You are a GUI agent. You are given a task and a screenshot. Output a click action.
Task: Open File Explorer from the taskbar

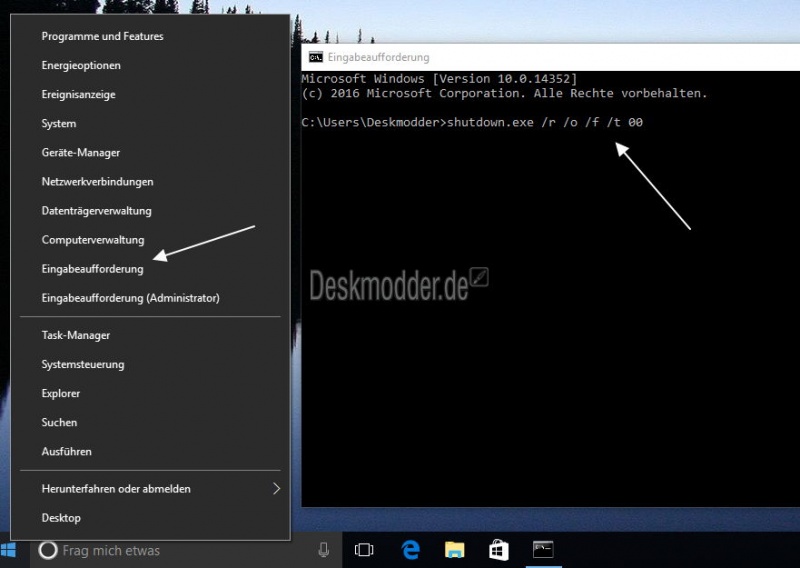[x=454, y=550]
